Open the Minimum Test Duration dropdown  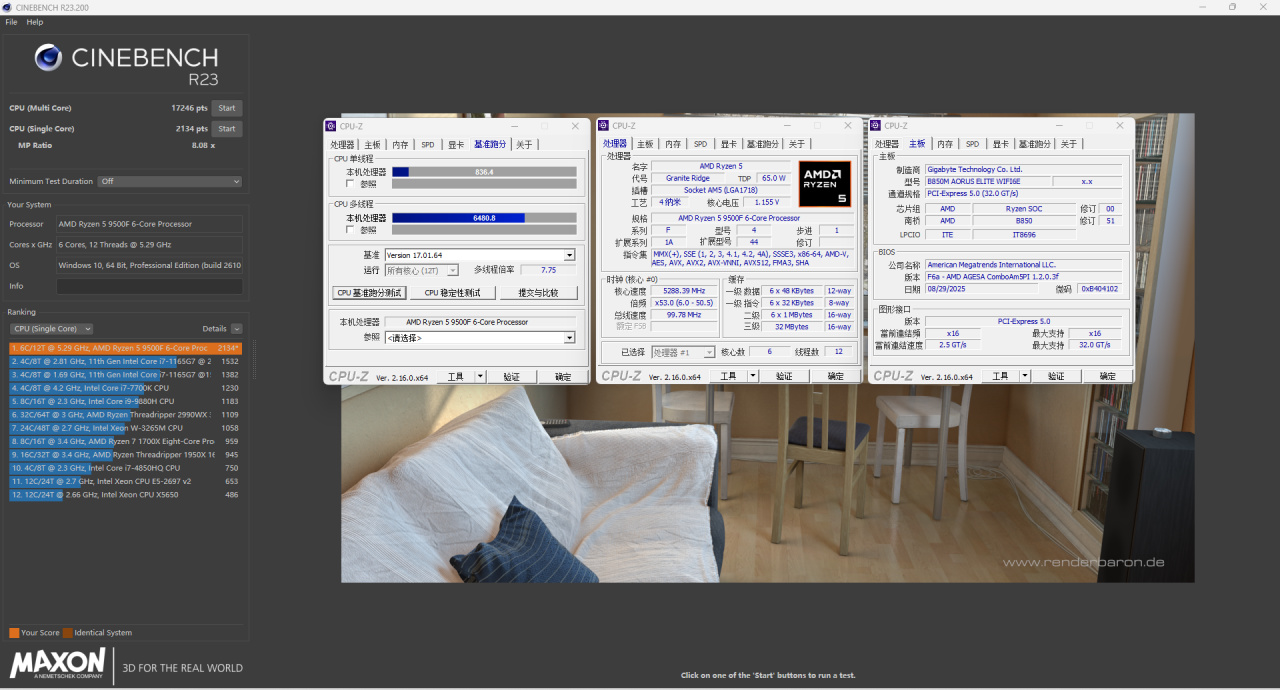pos(169,181)
